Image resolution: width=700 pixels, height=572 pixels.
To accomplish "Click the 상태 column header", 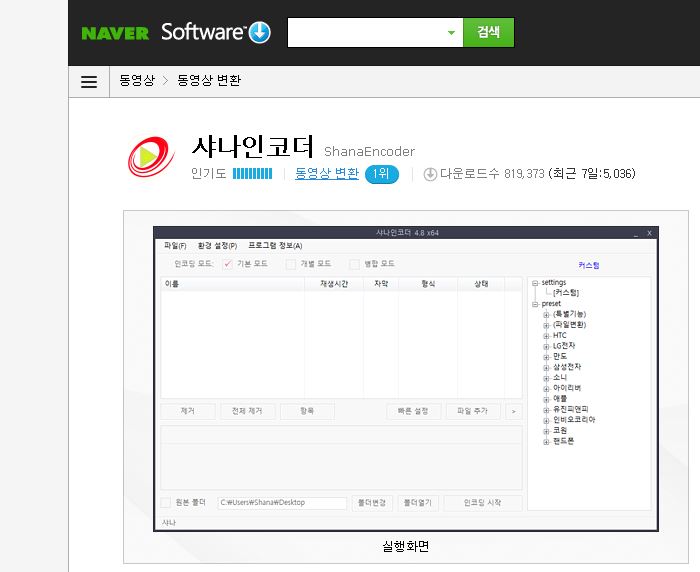I will pos(481,284).
